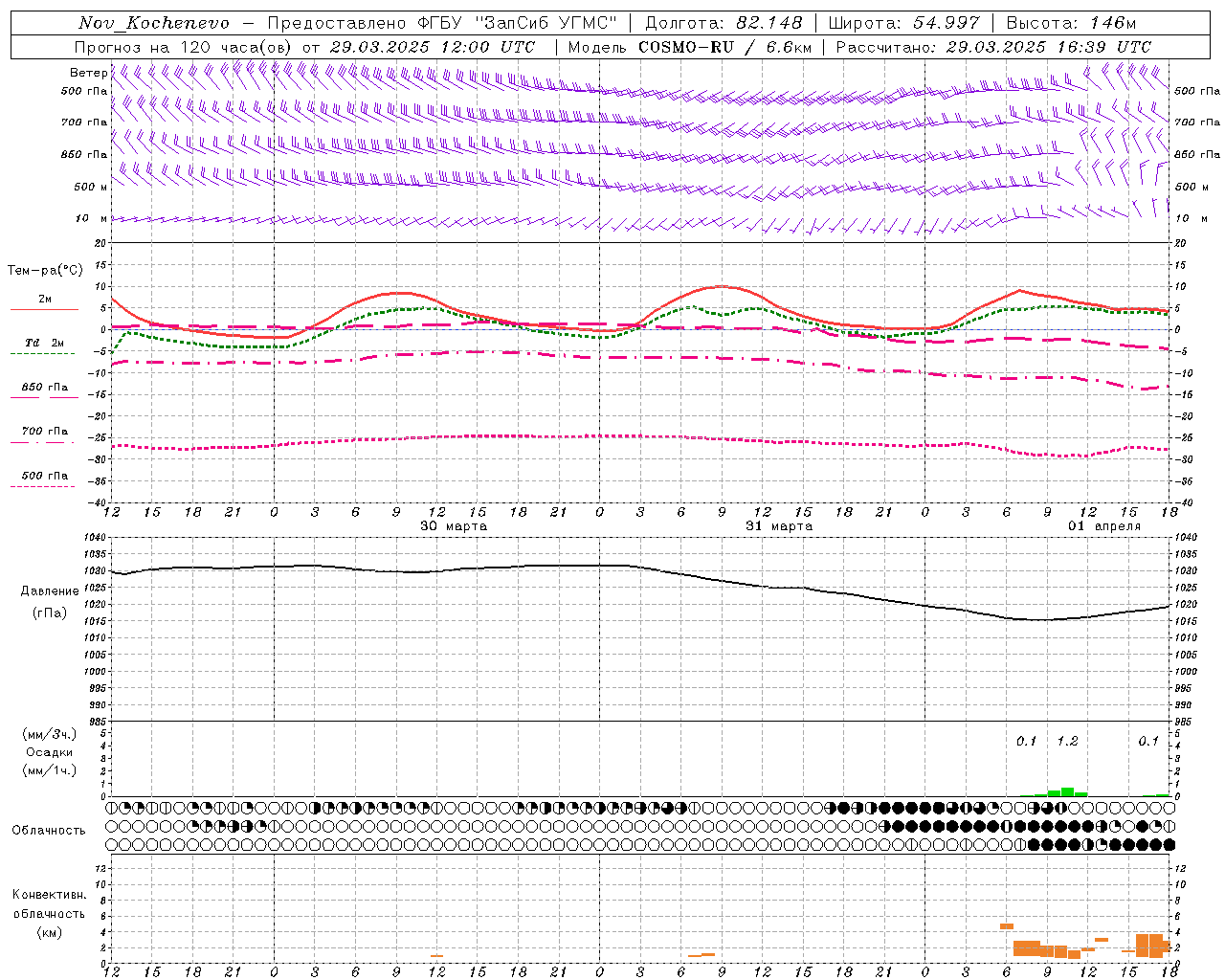
Task: Click the Давление pressure panel label
Action: 50,591
